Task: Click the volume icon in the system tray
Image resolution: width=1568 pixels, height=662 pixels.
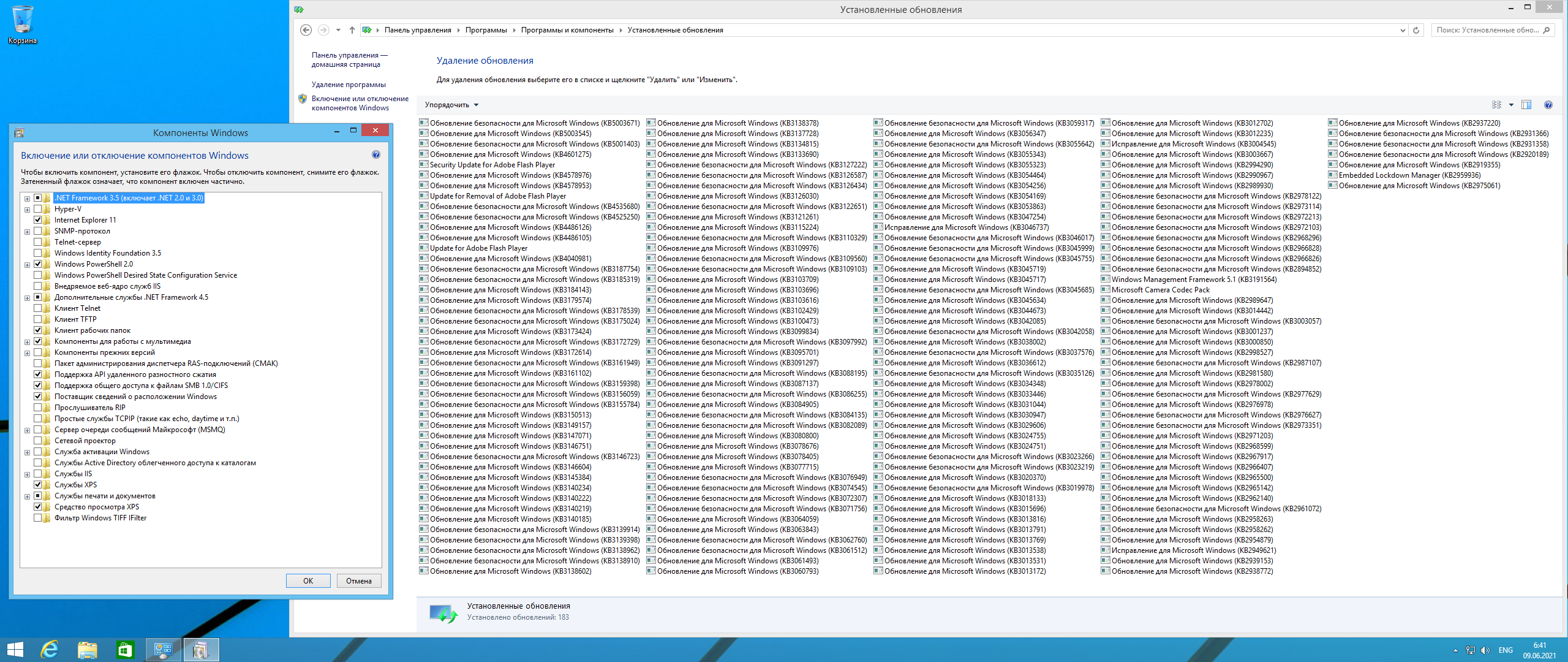Action: point(1485,650)
